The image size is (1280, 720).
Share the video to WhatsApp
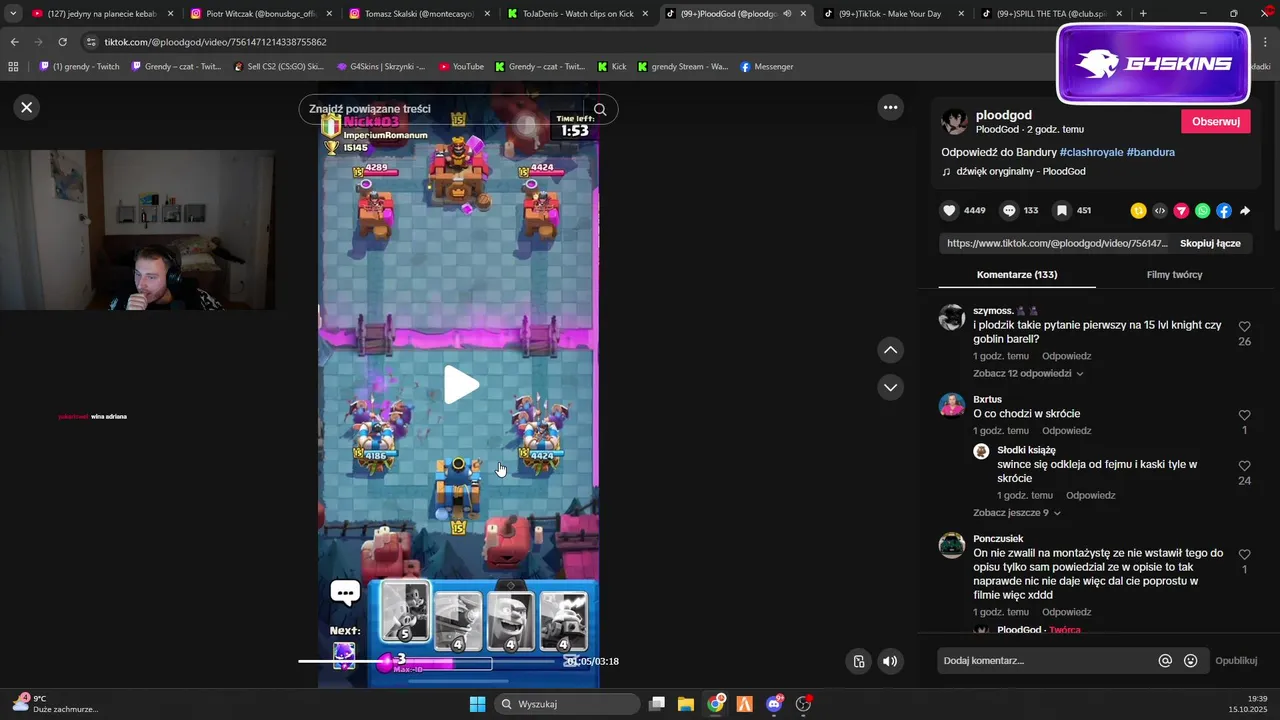pos(1202,211)
